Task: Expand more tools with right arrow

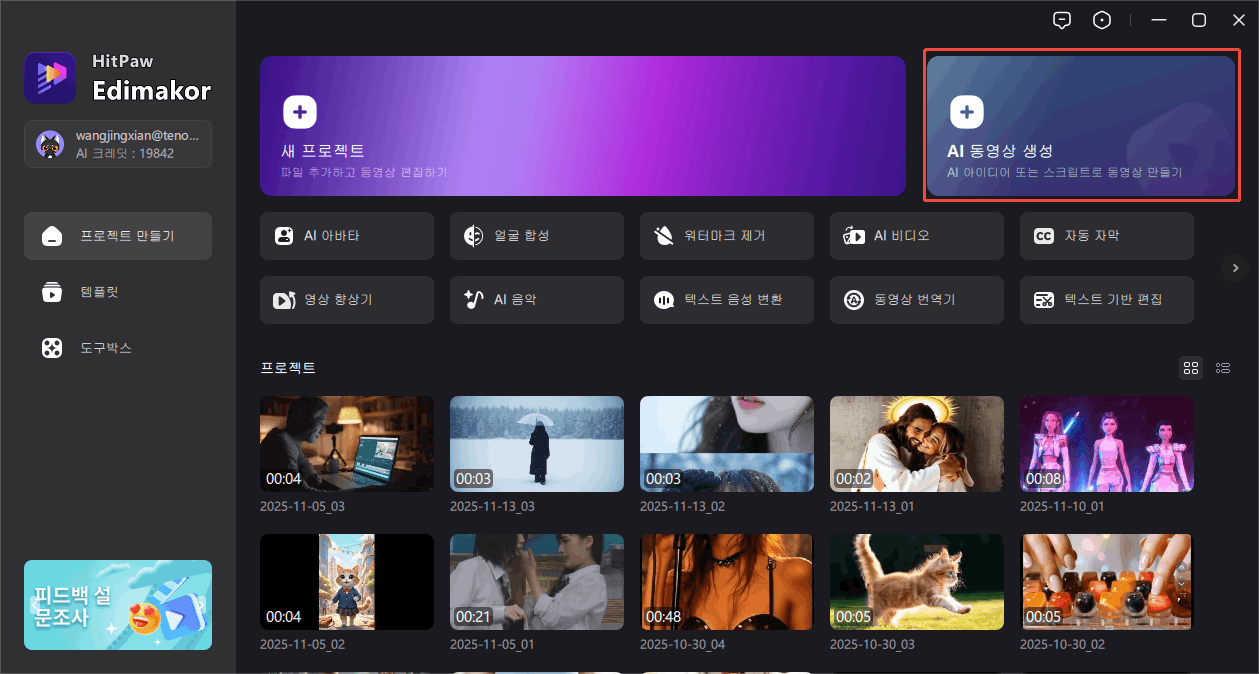Action: click(x=1235, y=267)
